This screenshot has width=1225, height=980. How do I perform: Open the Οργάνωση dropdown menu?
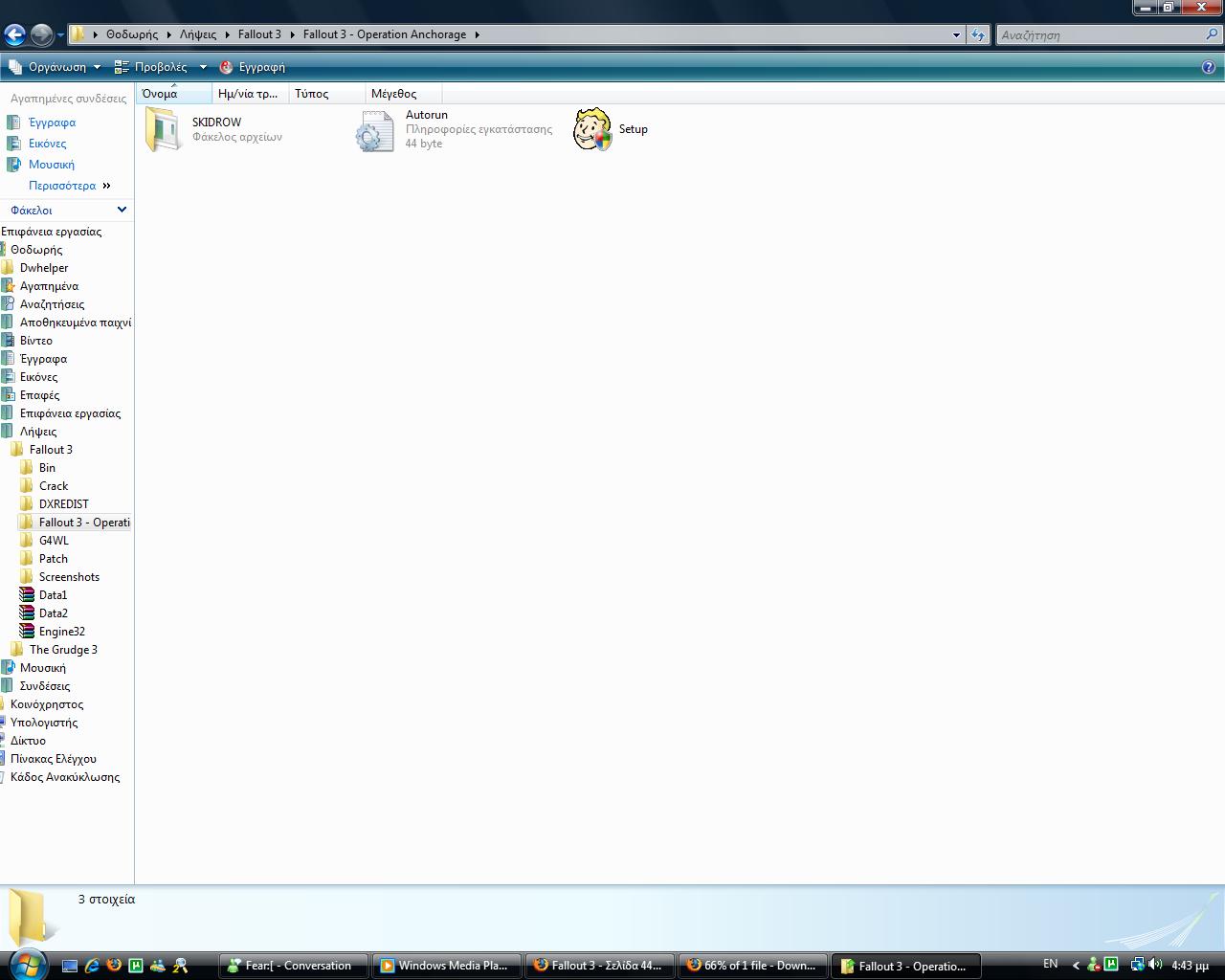(x=55, y=67)
